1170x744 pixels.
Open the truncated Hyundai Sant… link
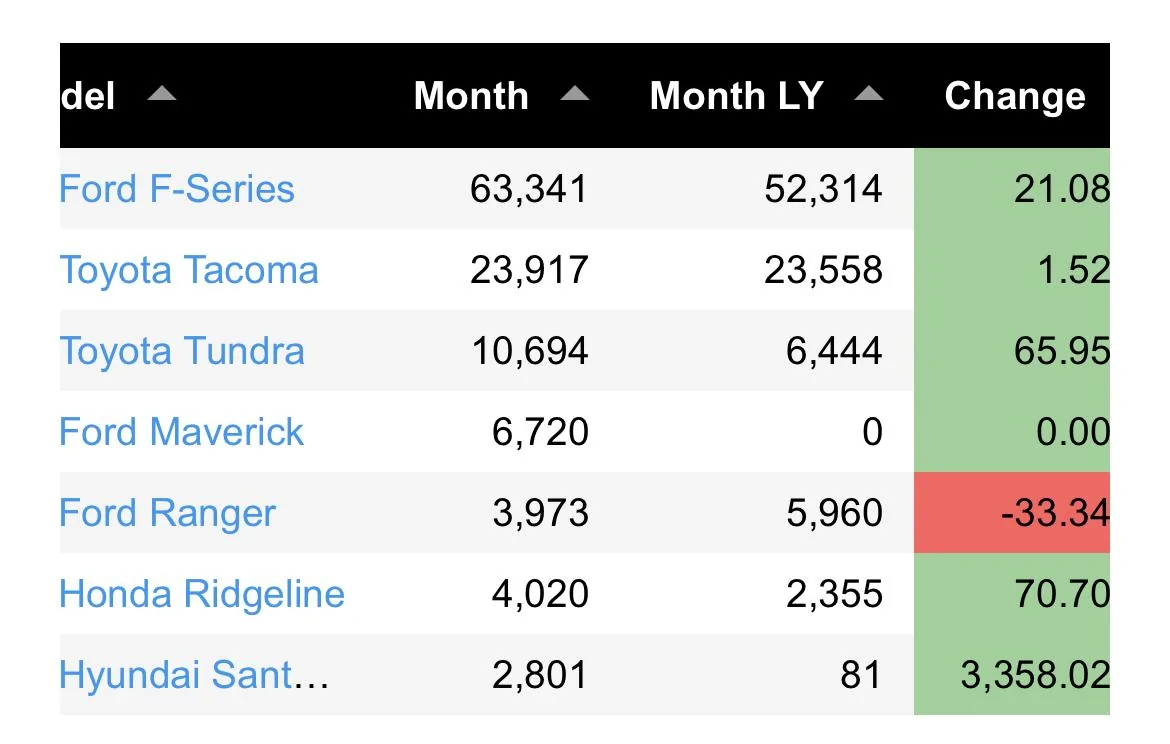click(x=194, y=675)
